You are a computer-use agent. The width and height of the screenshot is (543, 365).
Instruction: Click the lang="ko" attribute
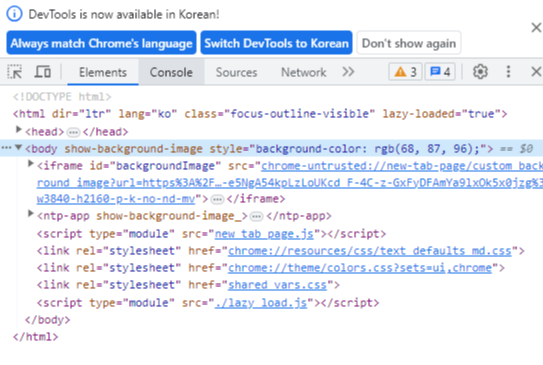(148, 114)
